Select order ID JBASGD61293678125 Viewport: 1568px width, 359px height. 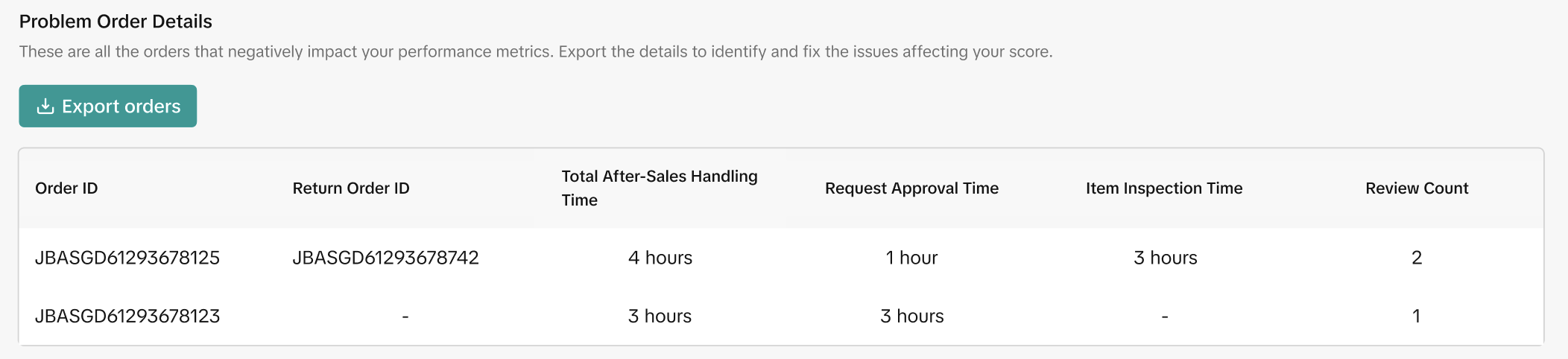point(127,258)
